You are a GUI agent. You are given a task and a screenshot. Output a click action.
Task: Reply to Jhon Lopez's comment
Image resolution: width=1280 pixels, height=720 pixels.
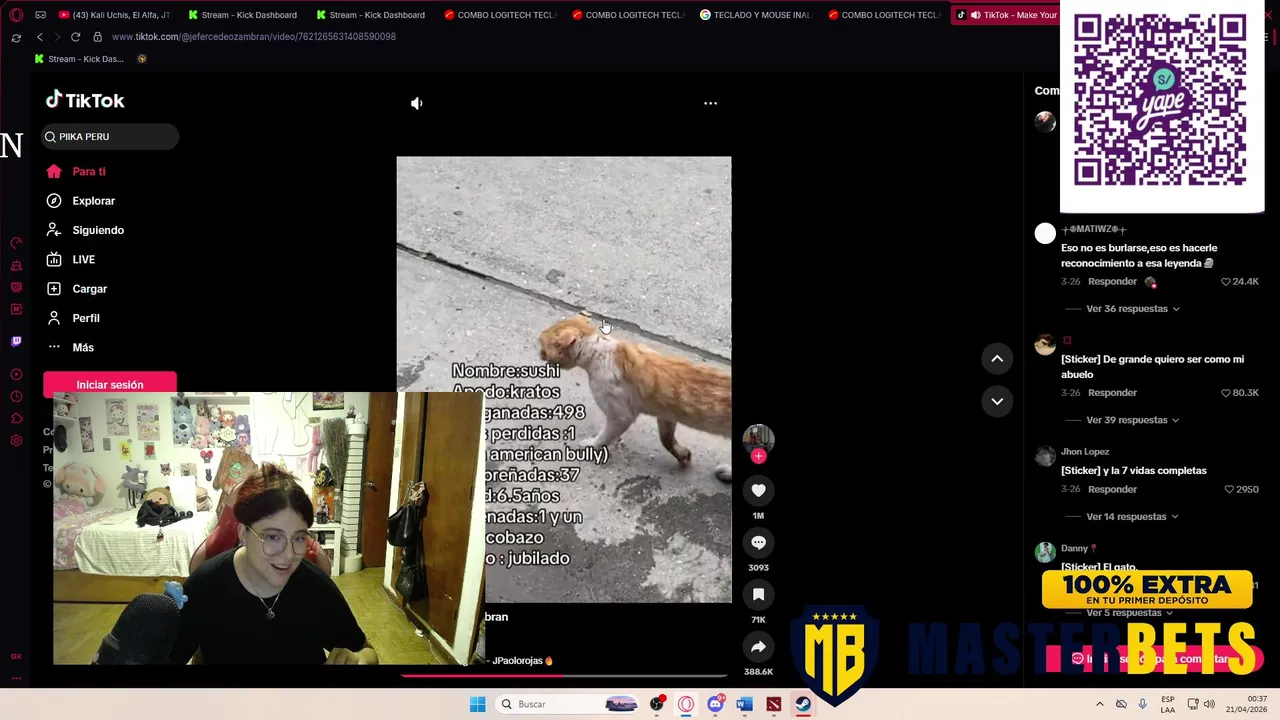tap(1112, 489)
